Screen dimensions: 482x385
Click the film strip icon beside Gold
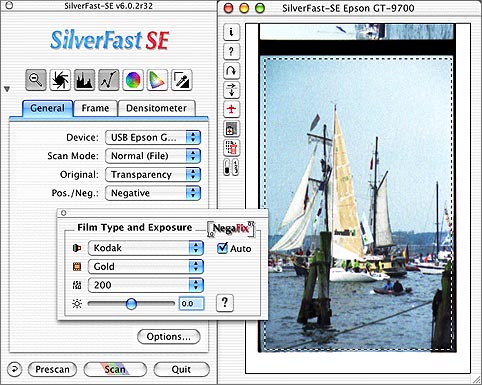pyautogui.click(x=77, y=266)
